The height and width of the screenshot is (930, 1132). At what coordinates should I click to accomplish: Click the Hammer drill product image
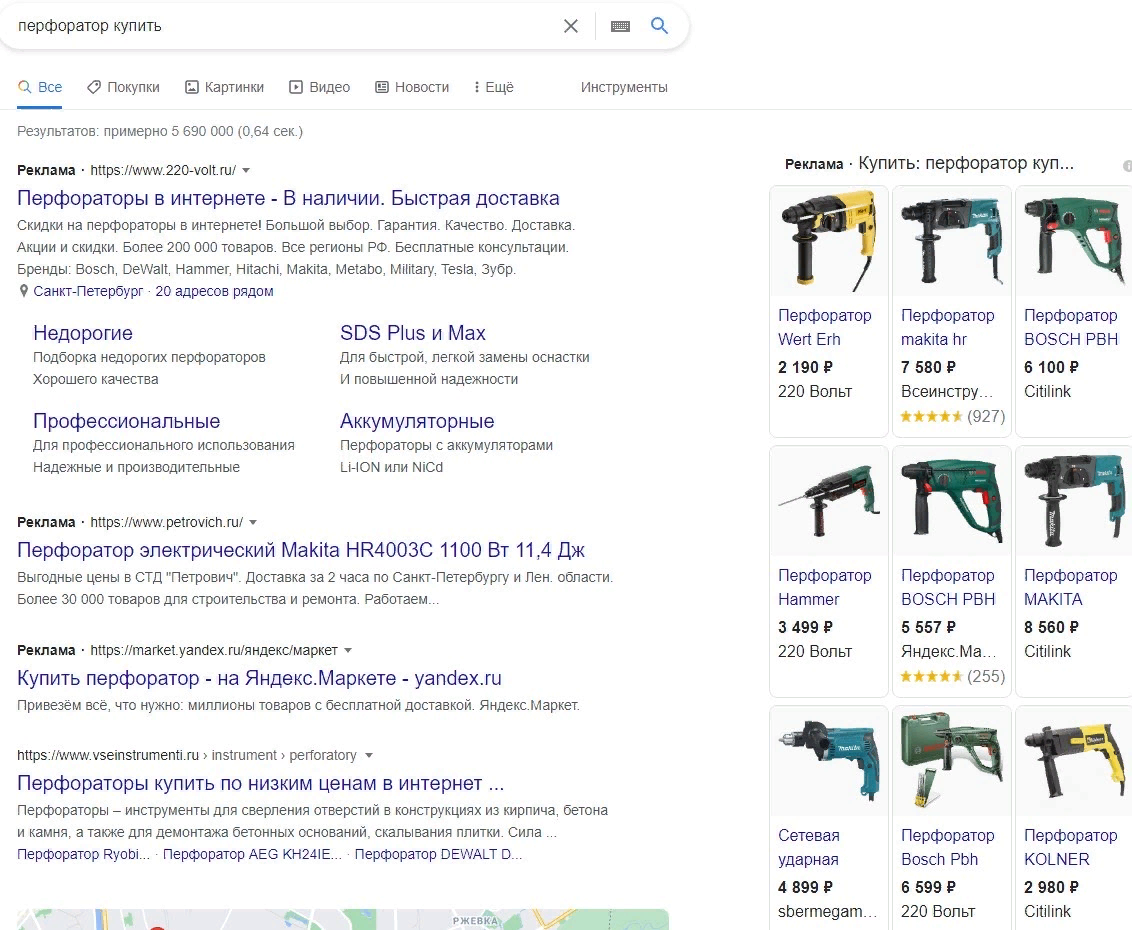829,501
